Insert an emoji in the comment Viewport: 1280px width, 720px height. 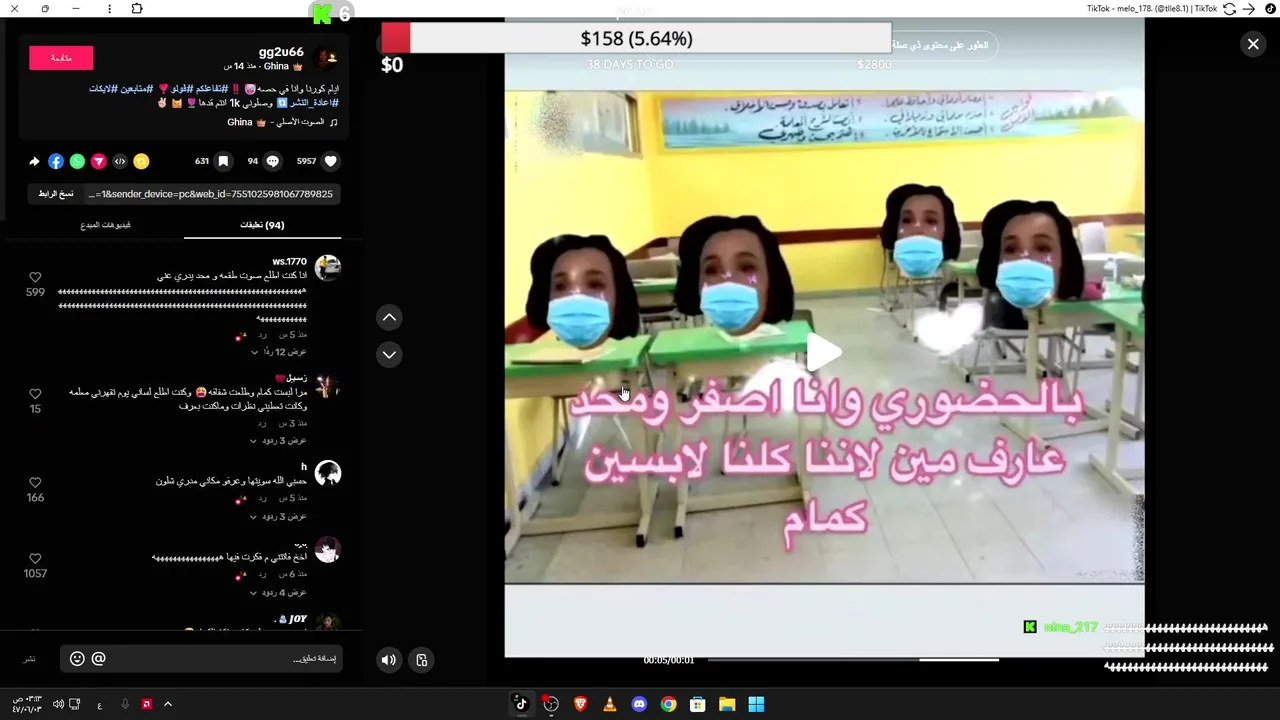pos(77,658)
